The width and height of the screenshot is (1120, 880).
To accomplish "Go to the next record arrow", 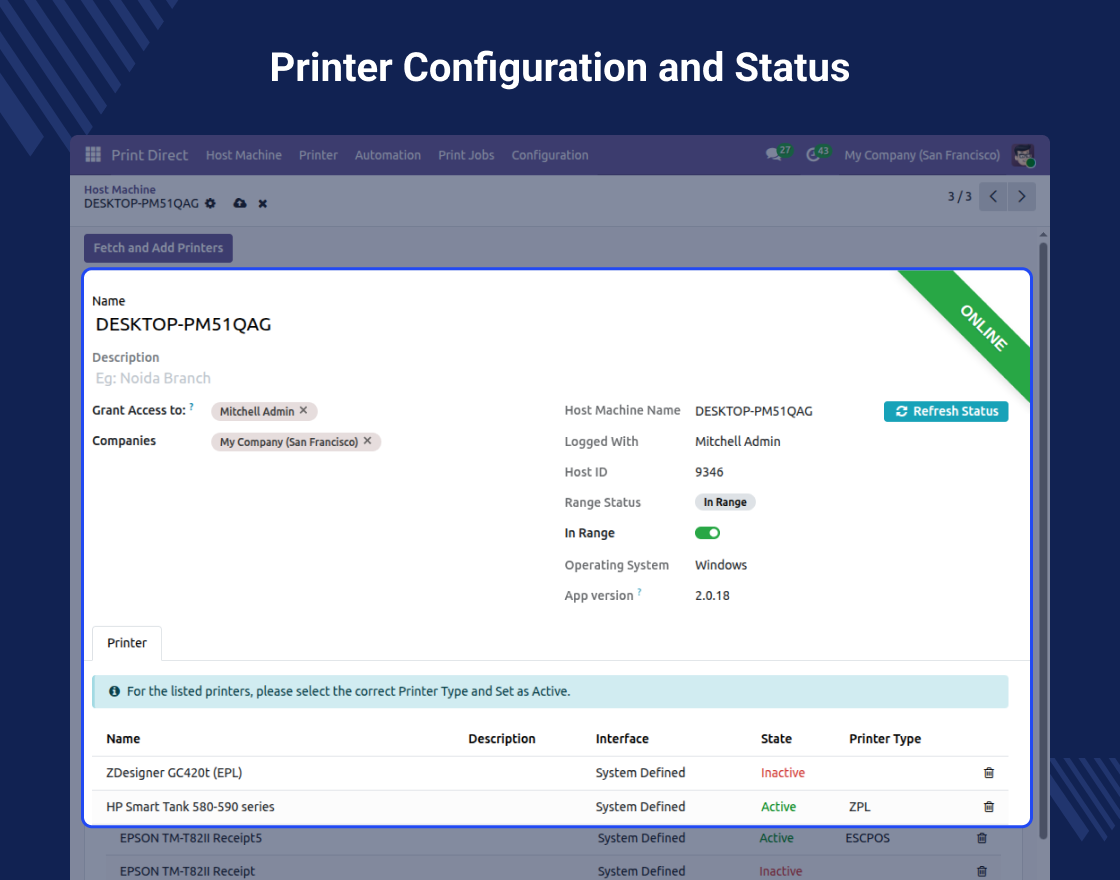I will [x=1021, y=197].
